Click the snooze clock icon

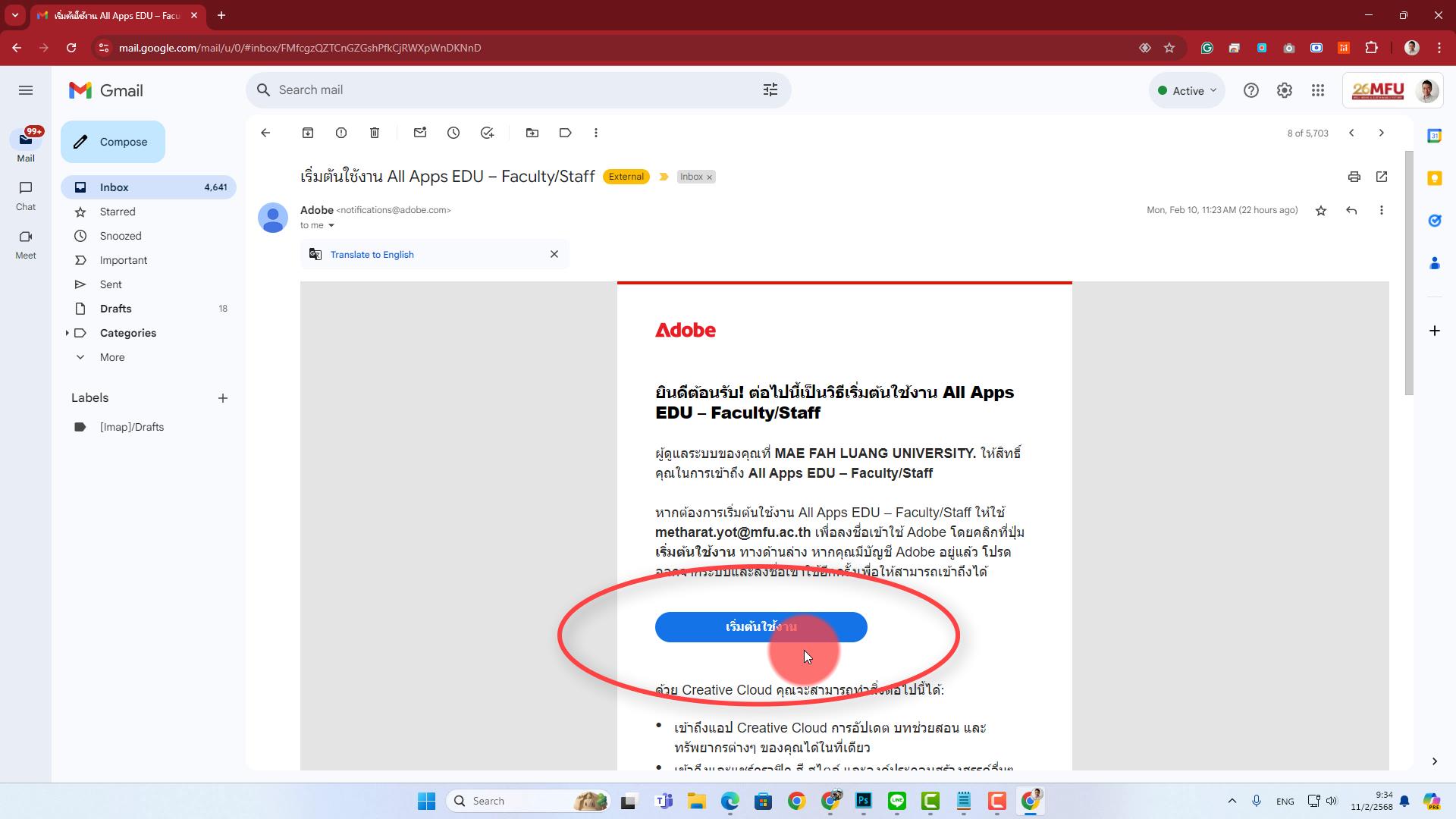pos(453,132)
